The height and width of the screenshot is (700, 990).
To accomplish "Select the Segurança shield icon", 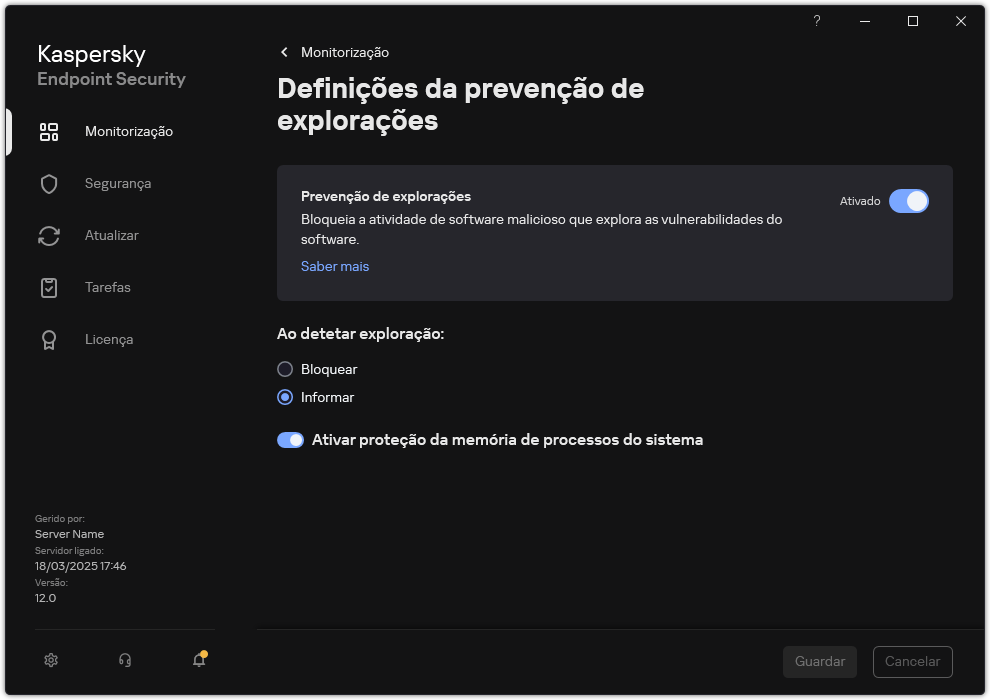I will click(49, 183).
